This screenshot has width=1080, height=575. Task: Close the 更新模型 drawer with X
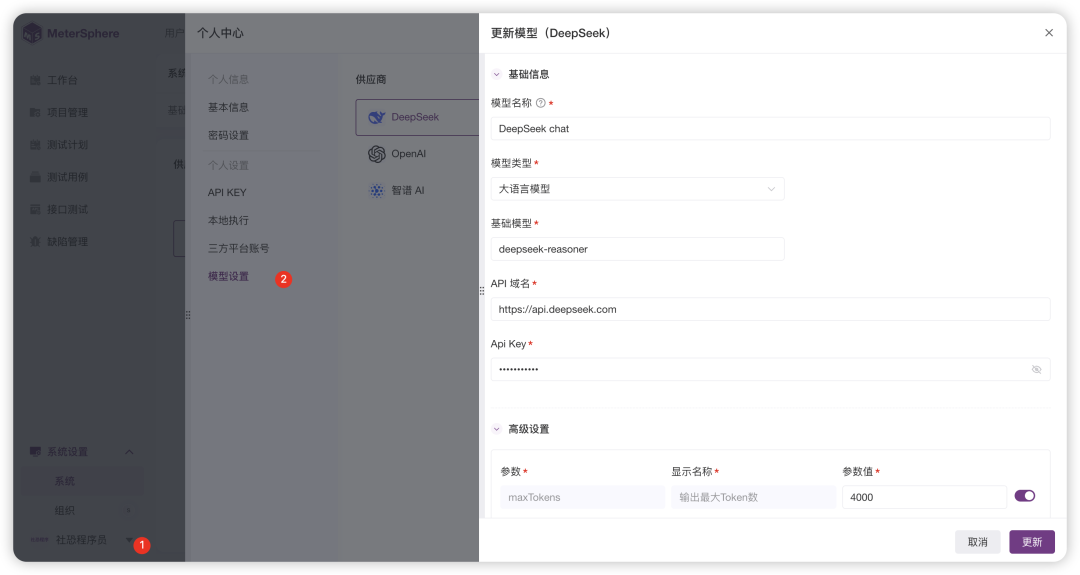(x=1049, y=33)
